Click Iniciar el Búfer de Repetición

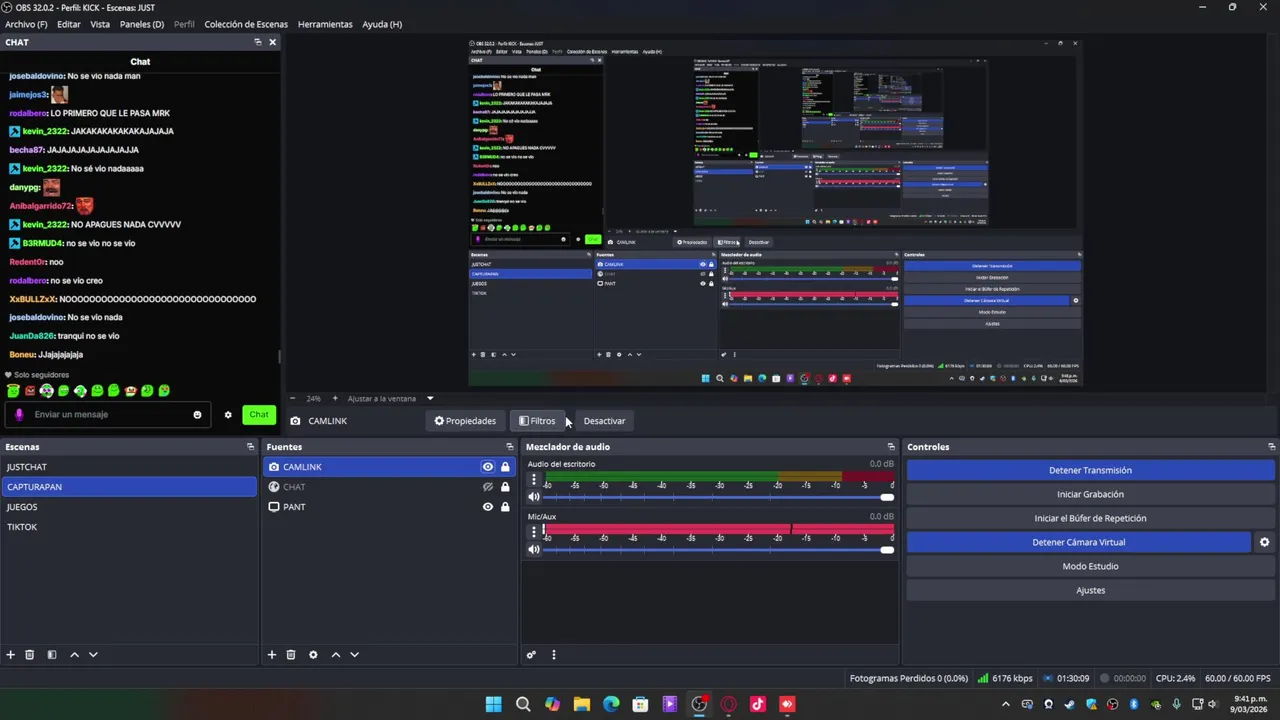(x=1090, y=518)
